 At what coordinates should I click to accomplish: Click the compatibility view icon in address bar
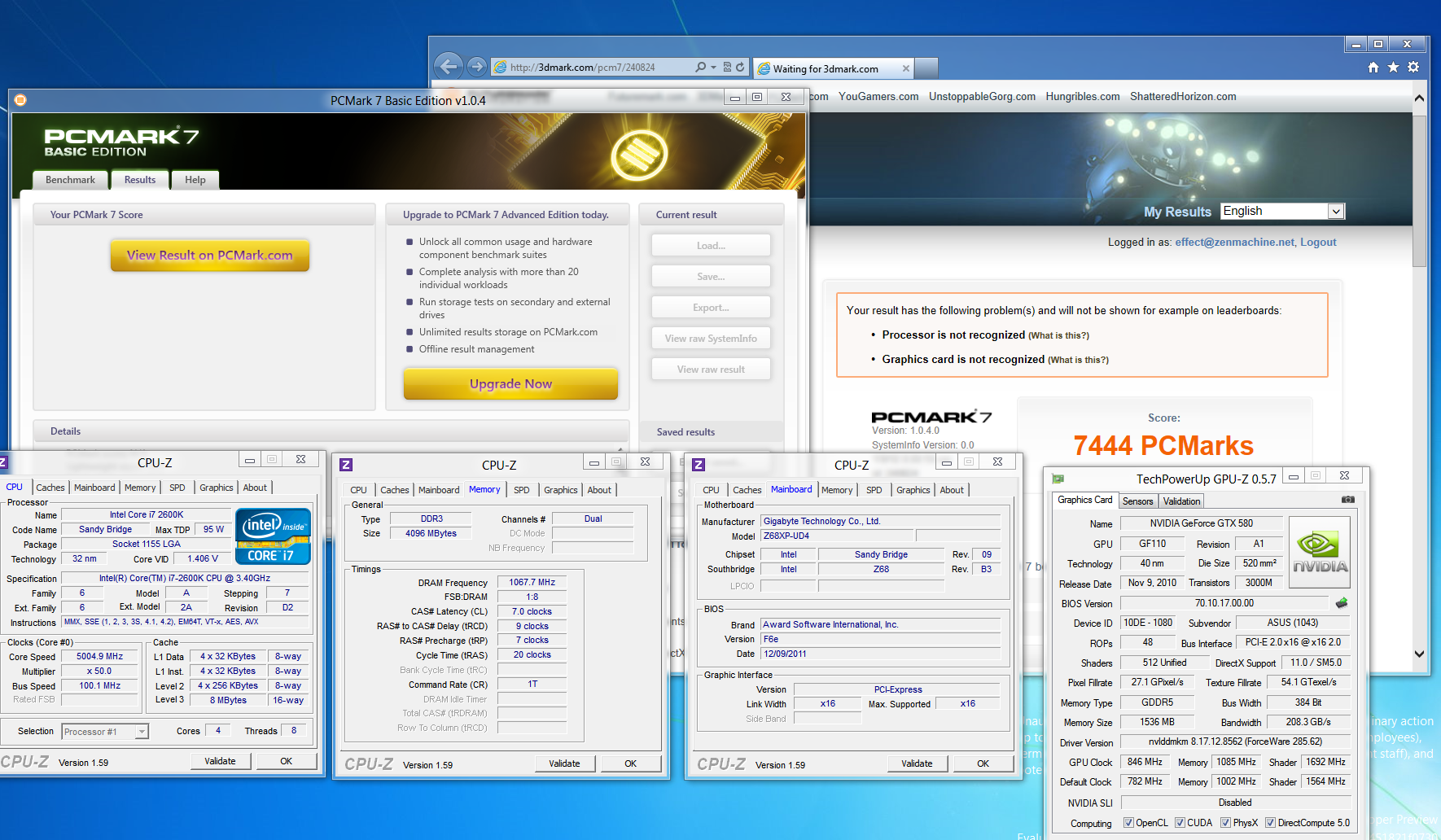pyautogui.click(x=728, y=68)
